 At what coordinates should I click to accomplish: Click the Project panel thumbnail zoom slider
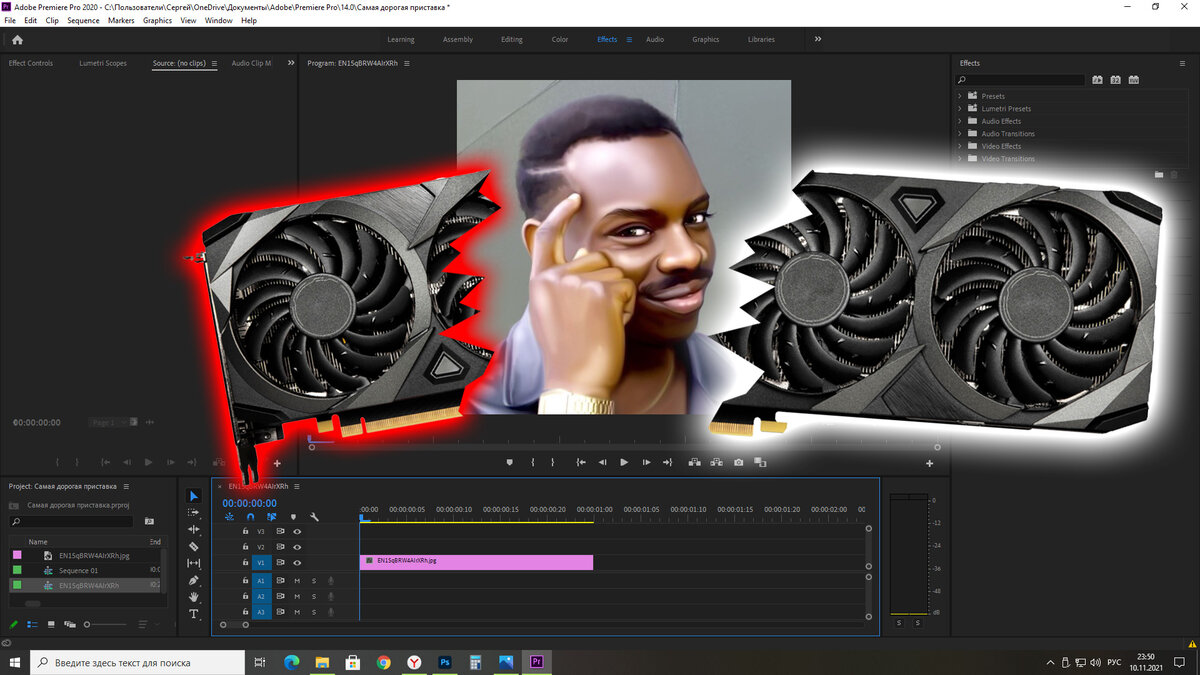tap(105, 624)
